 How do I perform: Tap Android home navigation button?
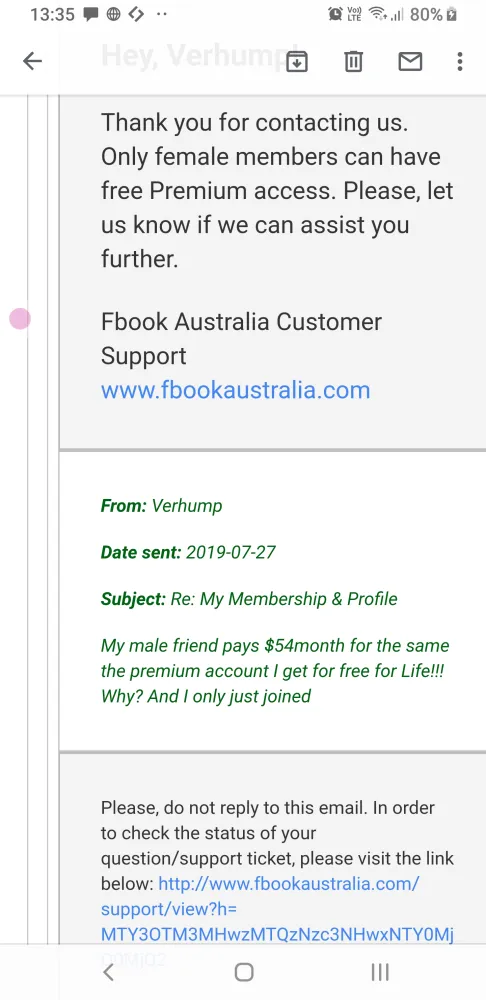pyautogui.click(x=244, y=972)
